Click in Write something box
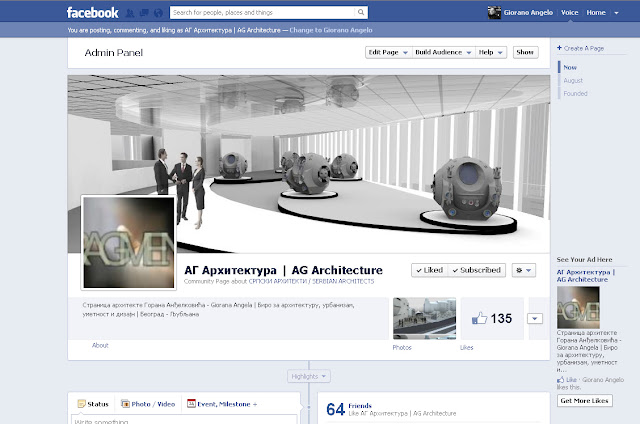The image size is (640, 424). 184,420
